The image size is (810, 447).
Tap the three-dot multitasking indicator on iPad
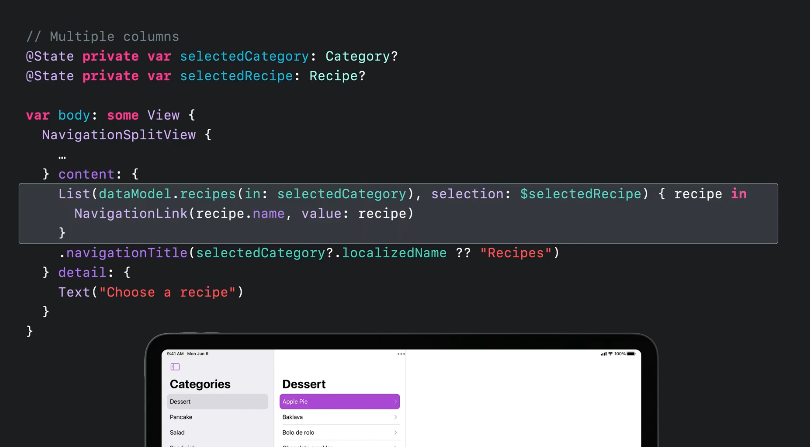pyautogui.click(x=401, y=354)
